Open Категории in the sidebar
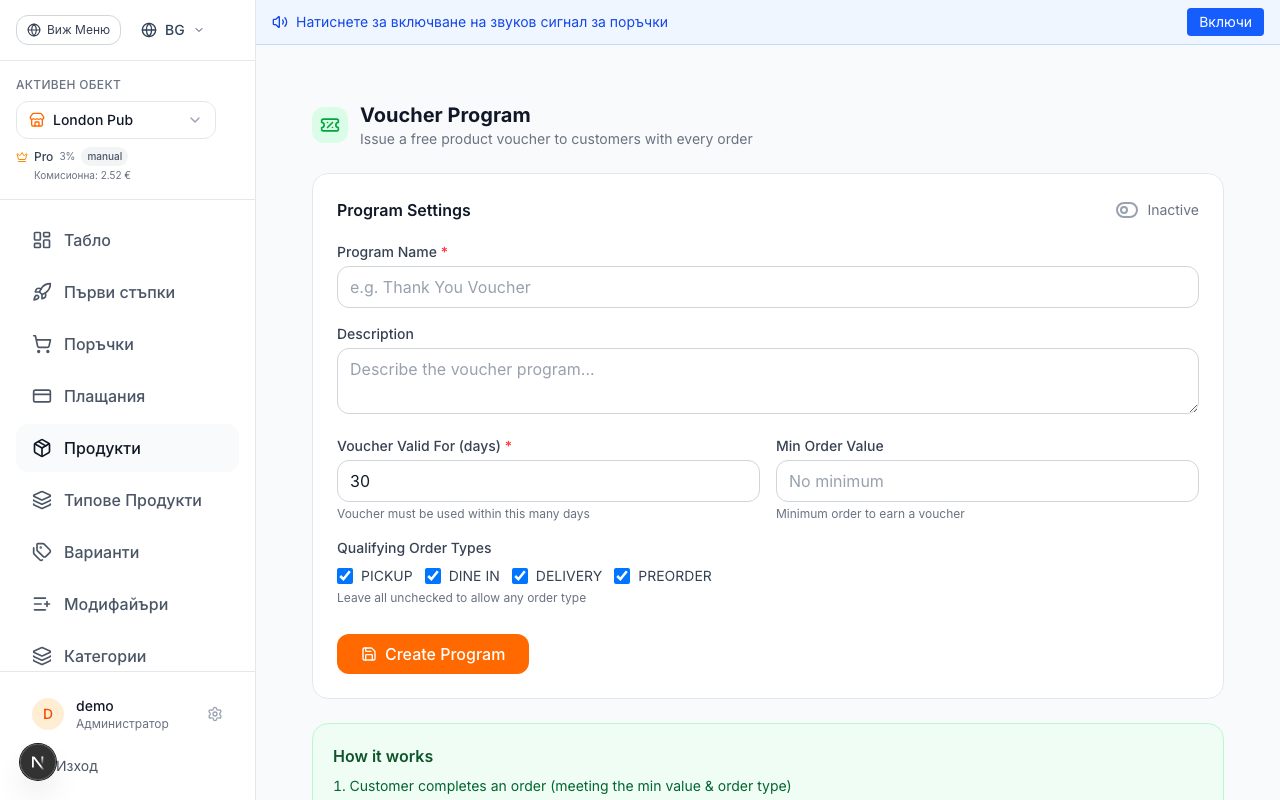Image resolution: width=1280 pixels, height=800 pixels. 105,656
